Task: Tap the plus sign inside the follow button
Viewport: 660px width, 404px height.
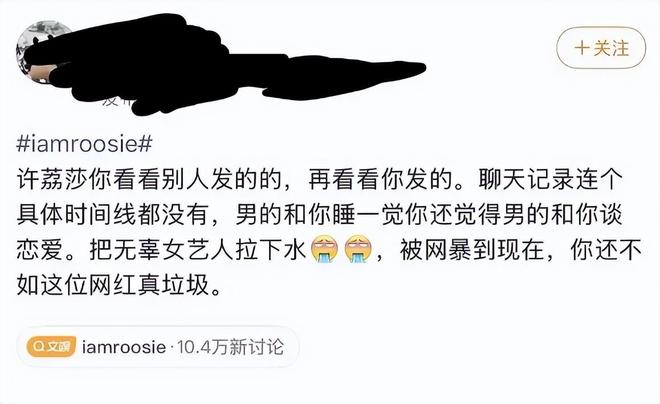Action: coord(582,48)
